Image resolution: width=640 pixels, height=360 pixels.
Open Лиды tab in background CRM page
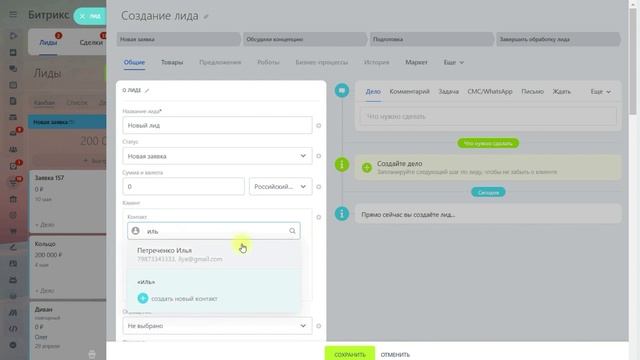[48, 42]
